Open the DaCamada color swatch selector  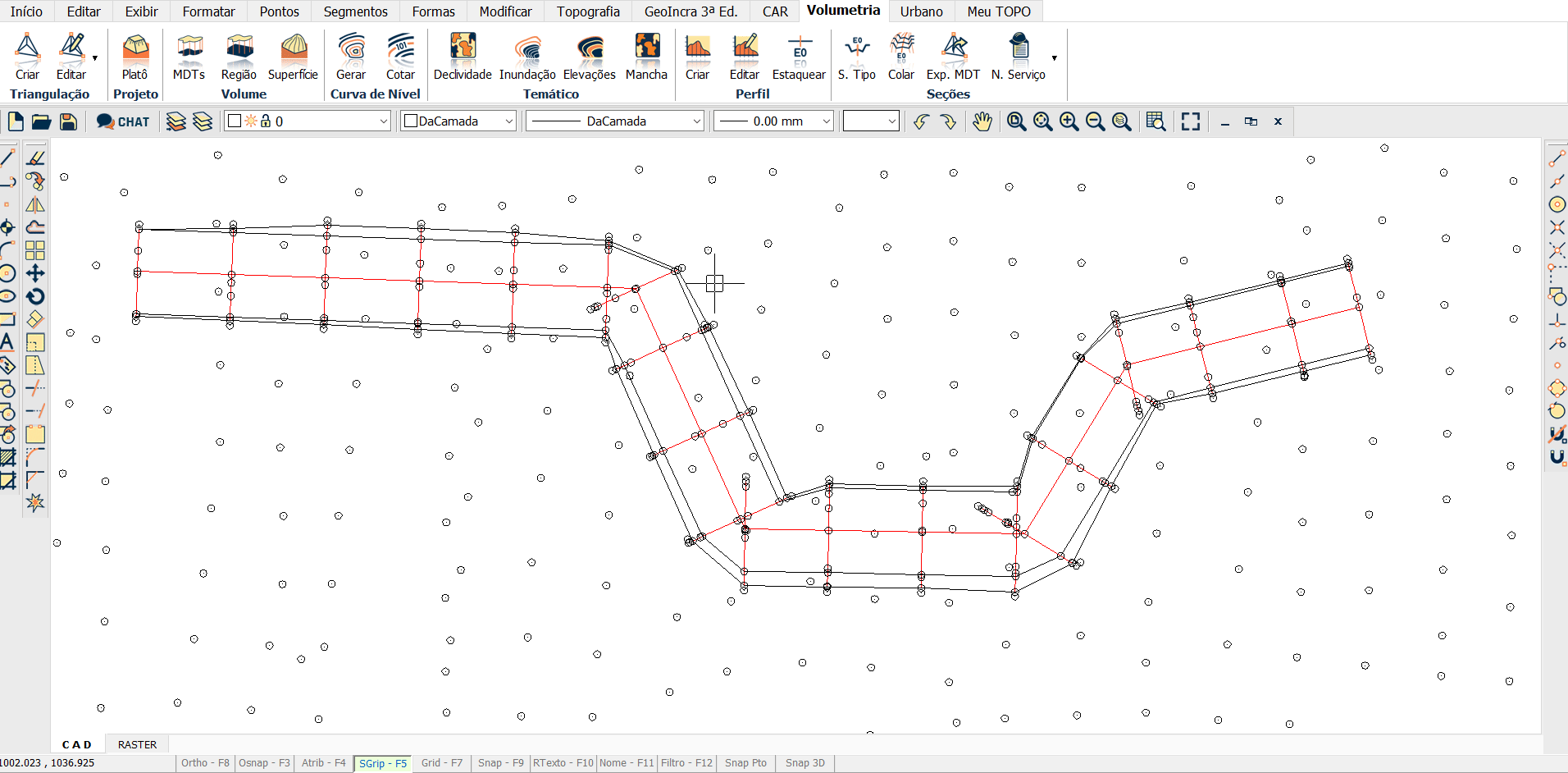458,121
